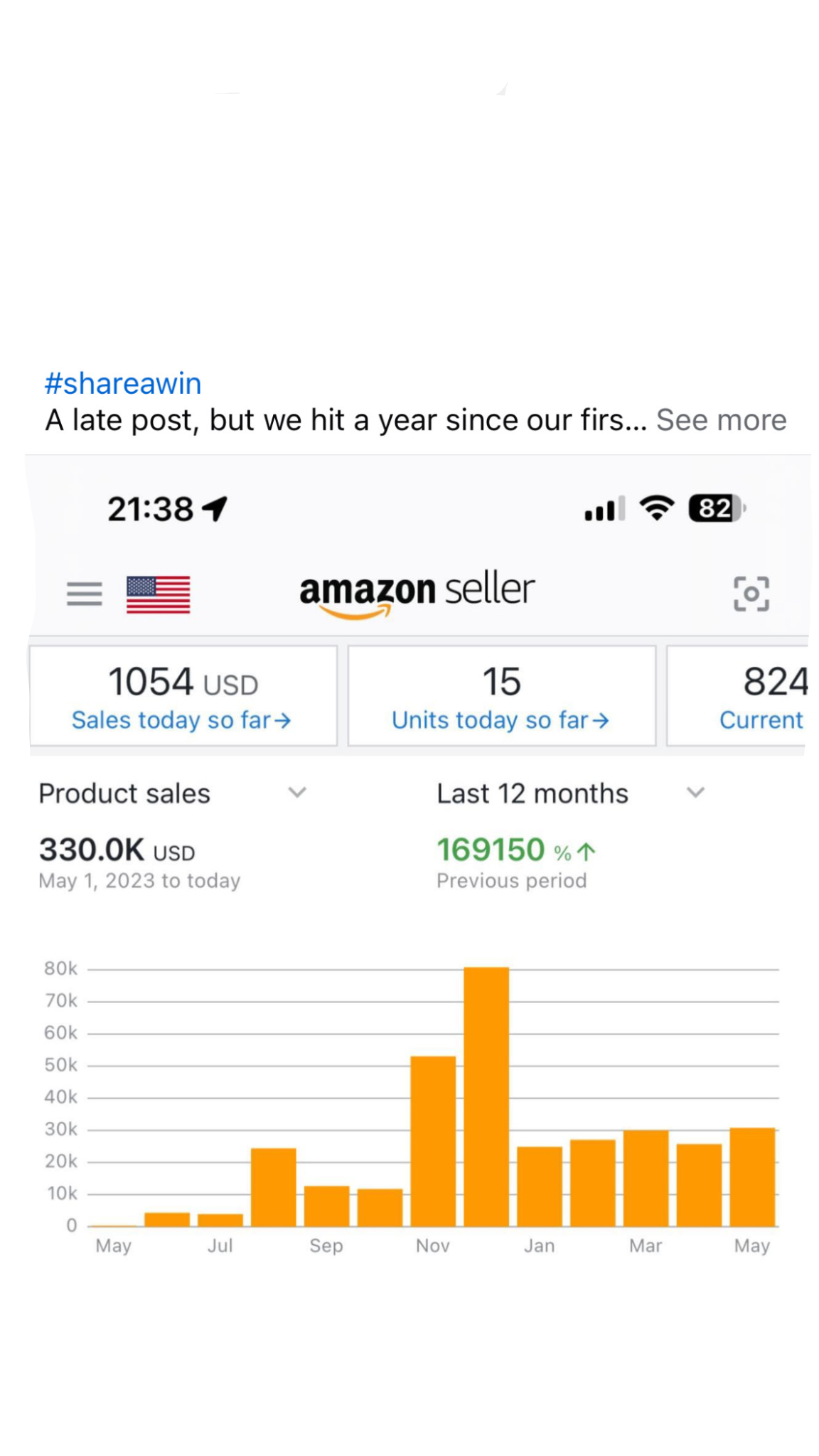Viewport: 819px width, 1456px height.
Task: Open Sales today so far
Action: point(183,696)
